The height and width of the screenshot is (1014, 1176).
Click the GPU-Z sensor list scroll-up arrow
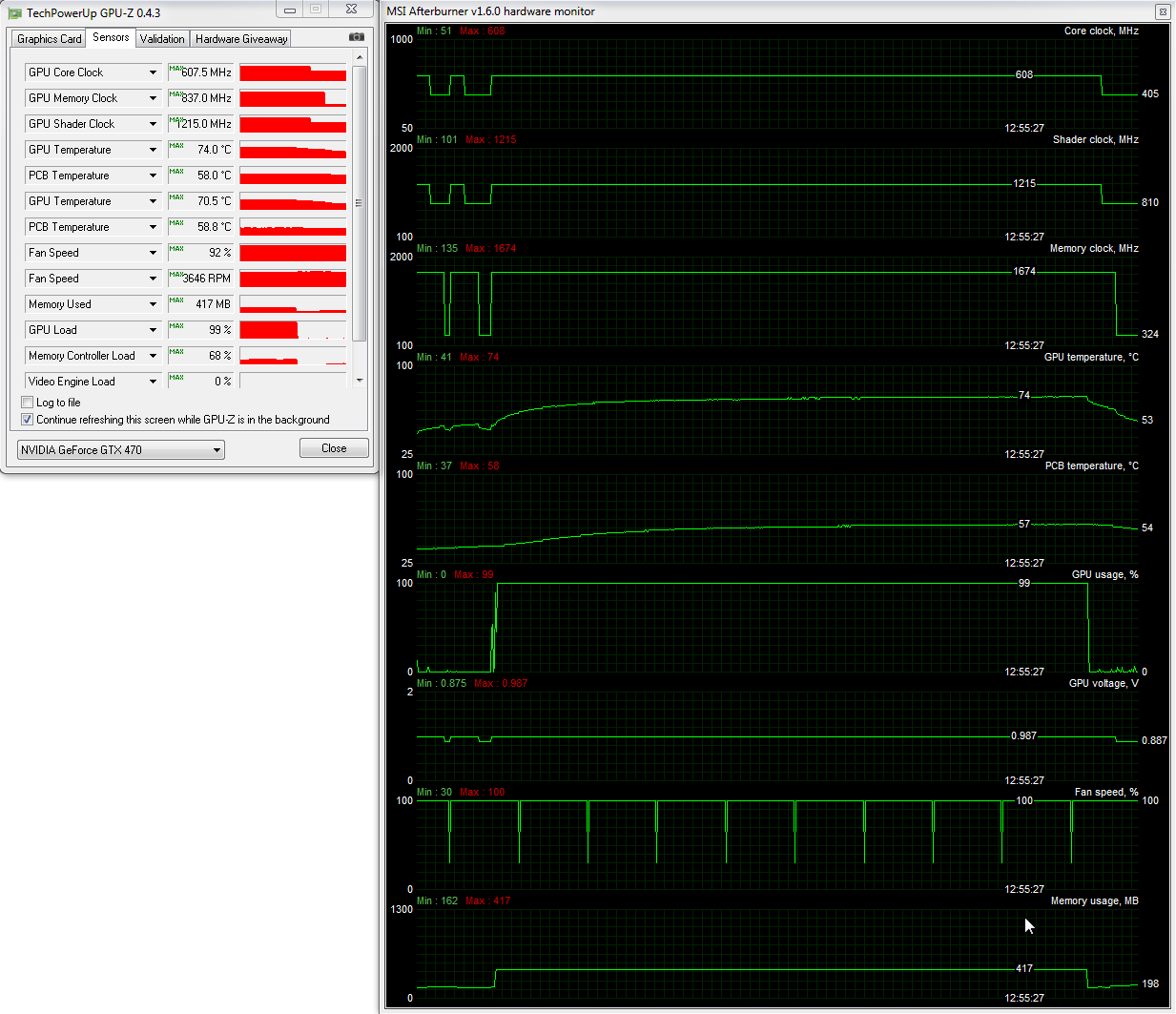[x=360, y=58]
